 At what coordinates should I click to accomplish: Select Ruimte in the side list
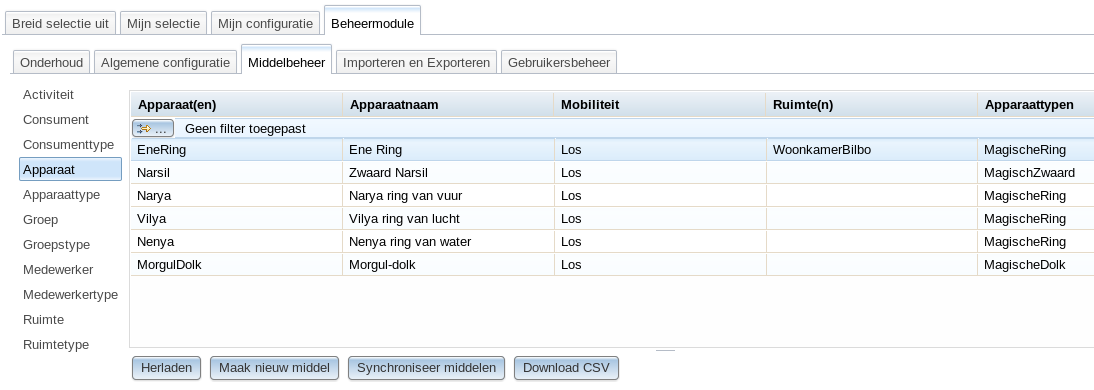point(43,320)
